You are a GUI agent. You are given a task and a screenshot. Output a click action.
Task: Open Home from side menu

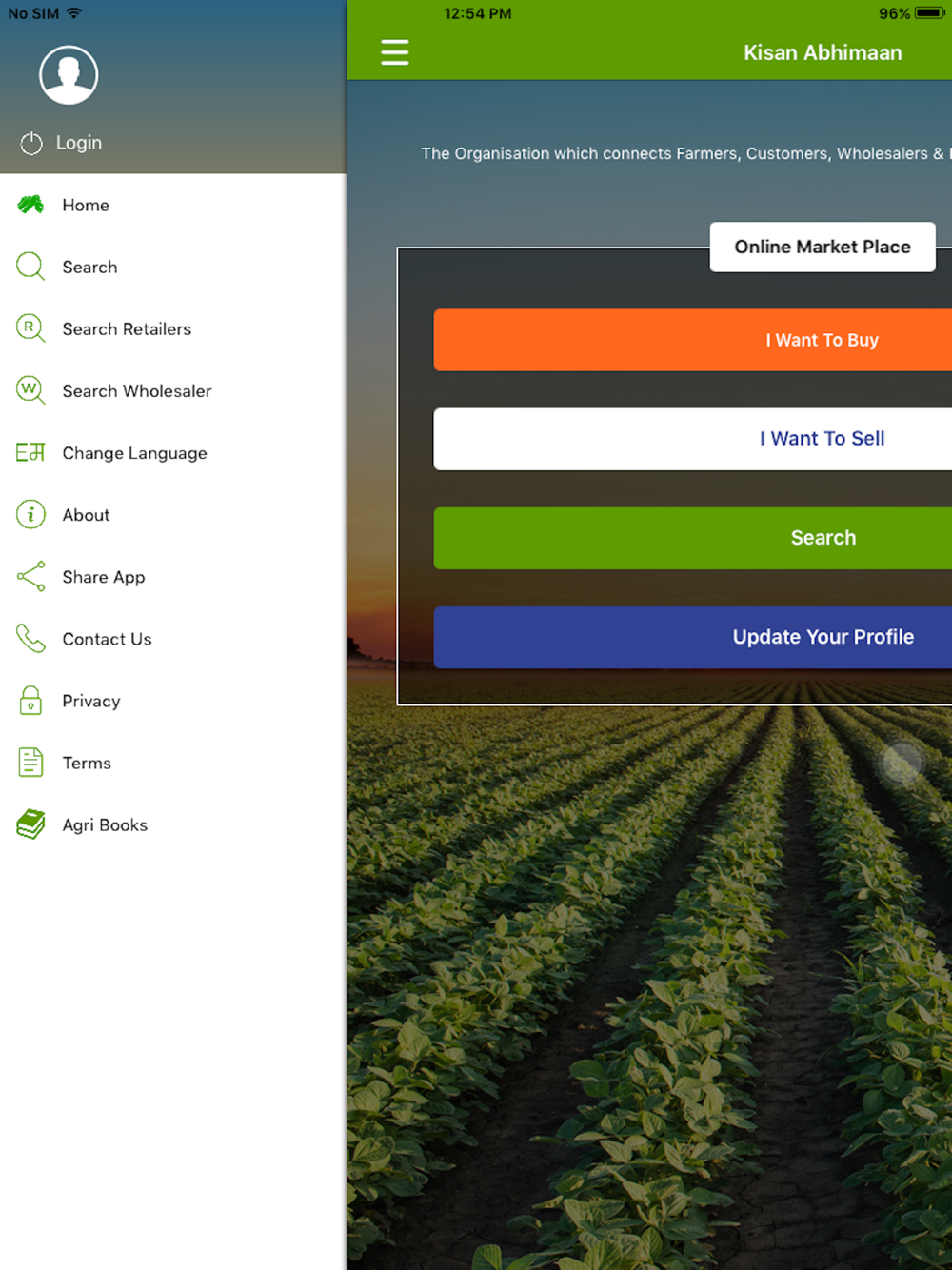(173, 205)
